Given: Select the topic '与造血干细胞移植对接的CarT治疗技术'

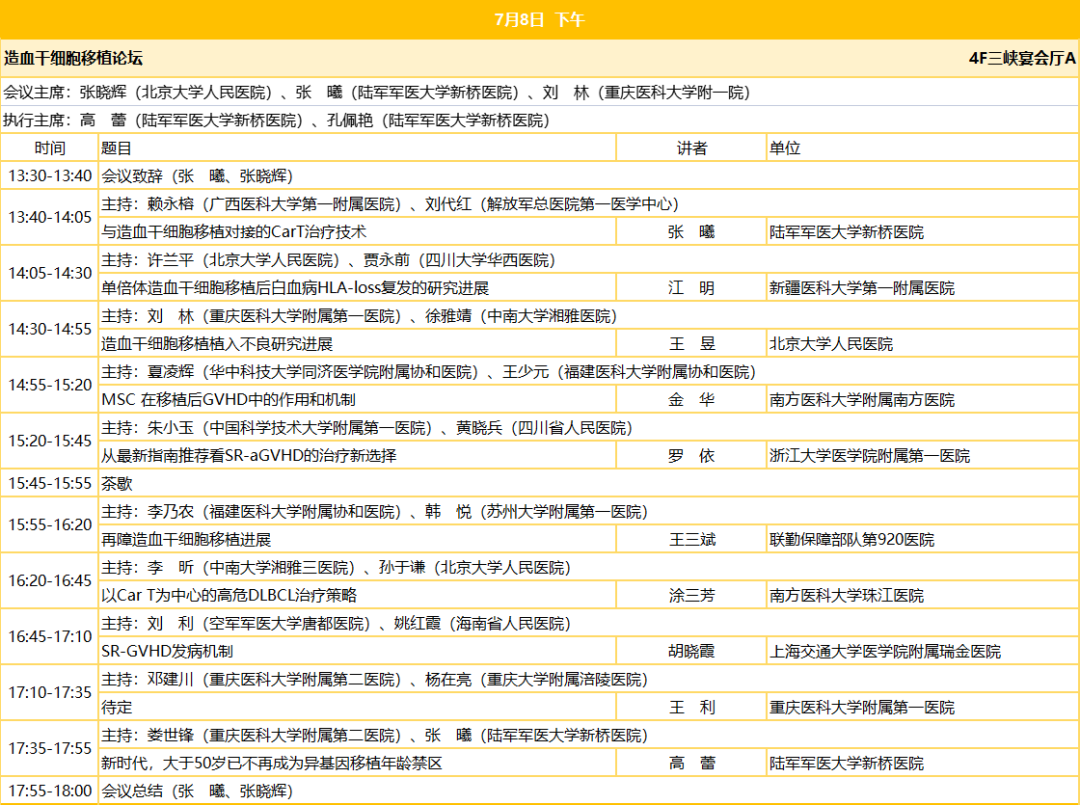Looking at the screenshot, I should click(x=357, y=232).
